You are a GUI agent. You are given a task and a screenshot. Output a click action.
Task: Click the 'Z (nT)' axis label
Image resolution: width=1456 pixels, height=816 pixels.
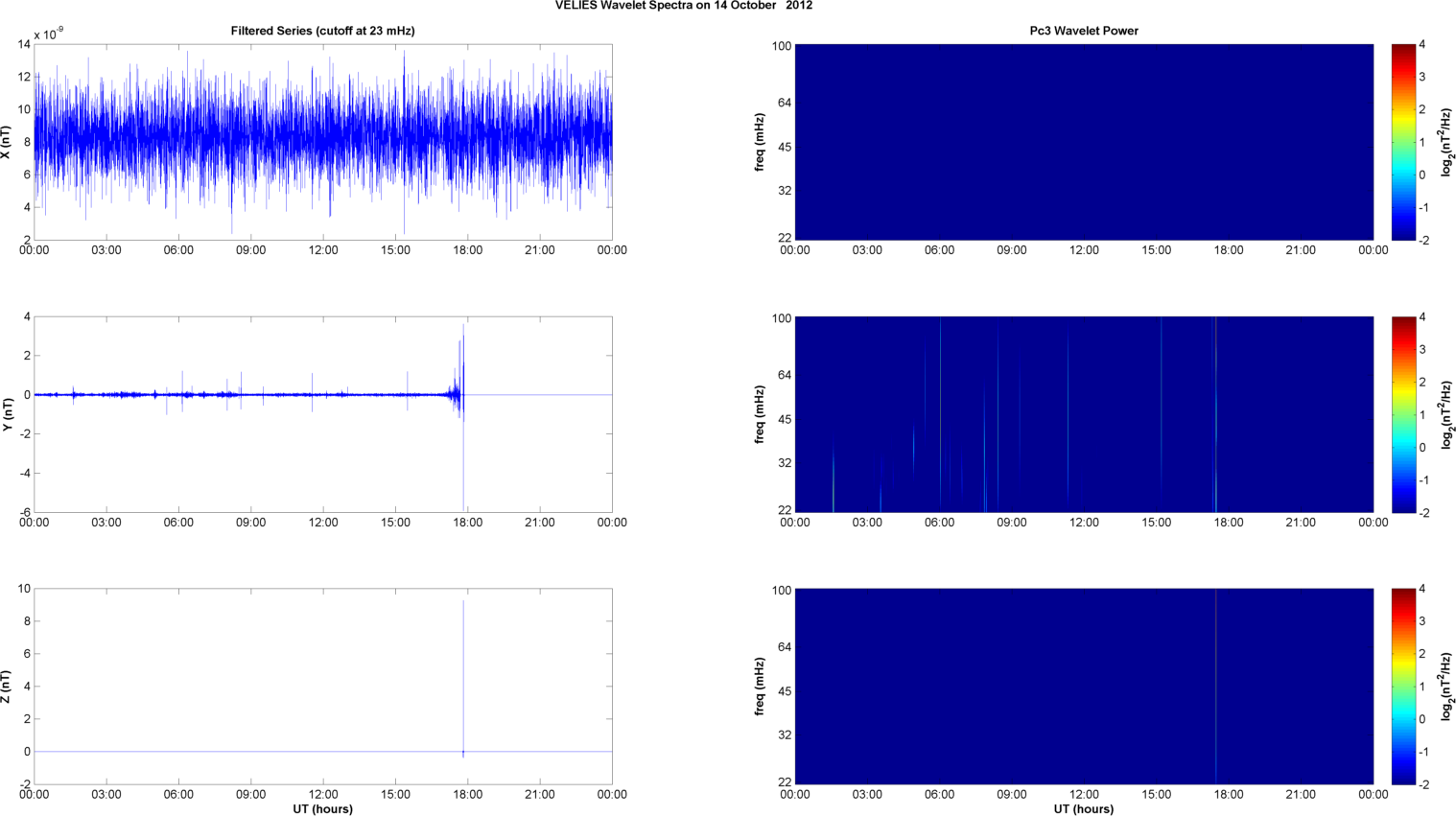[6, 687]
